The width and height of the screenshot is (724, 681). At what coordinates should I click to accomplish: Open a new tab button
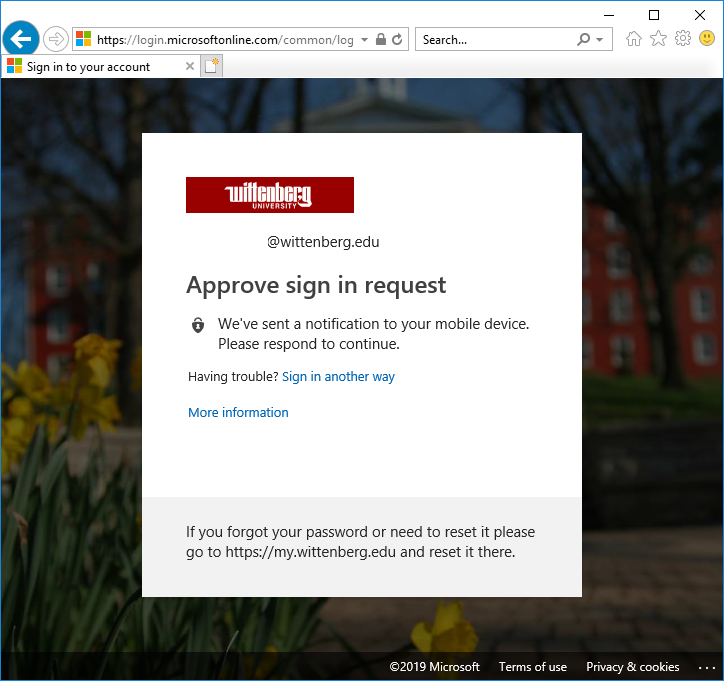pyautogui.click(x=211, y=66)
